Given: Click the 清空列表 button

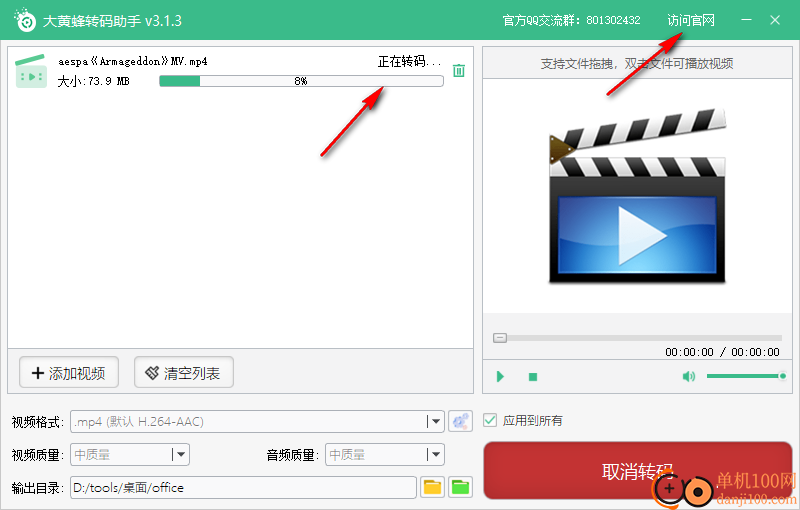Looking at the screenshot, I should click(184, 373).
